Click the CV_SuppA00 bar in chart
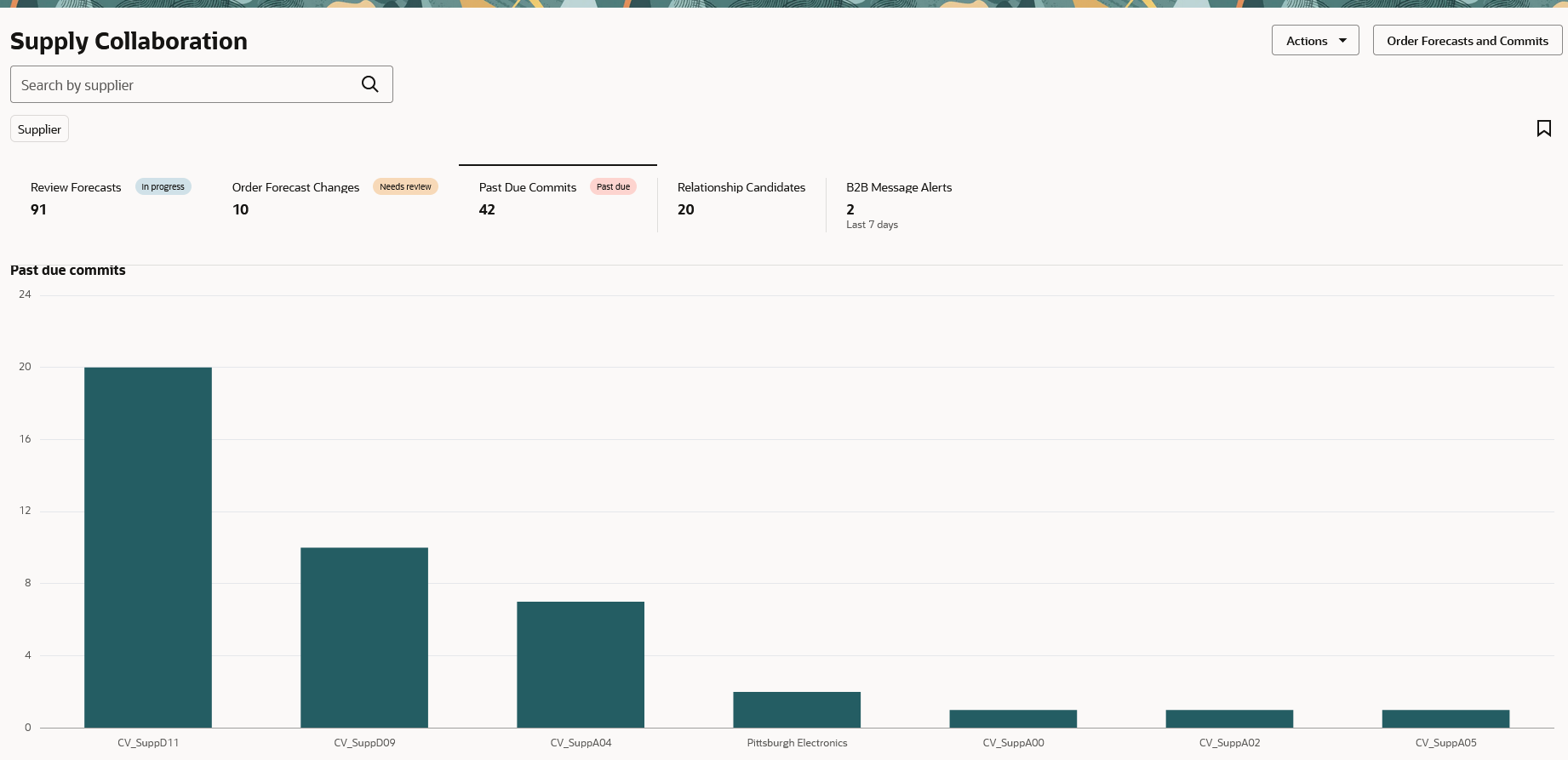1568x760 pixels. (1013, 718)
